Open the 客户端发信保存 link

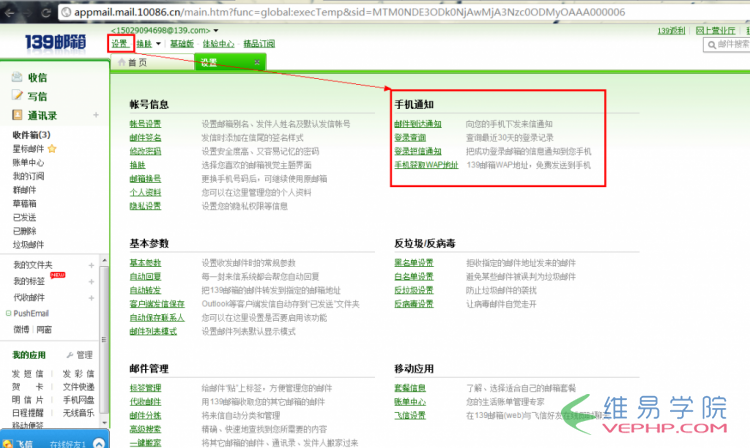[157, 304]
